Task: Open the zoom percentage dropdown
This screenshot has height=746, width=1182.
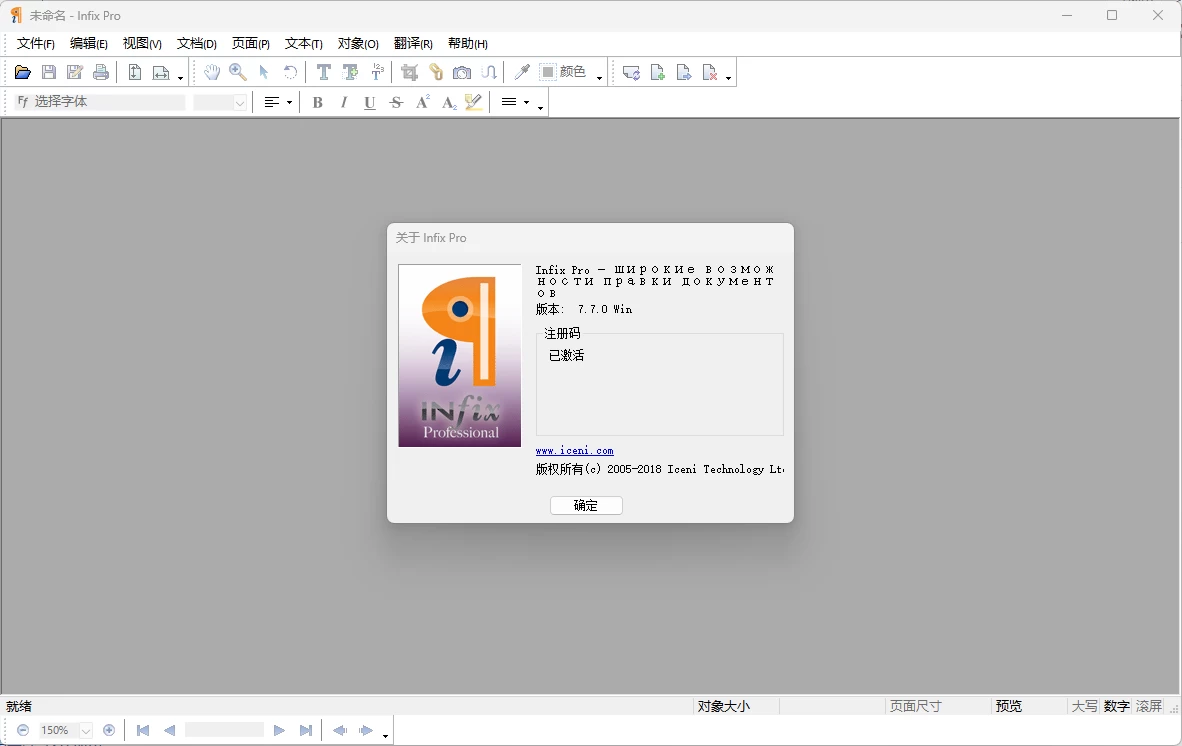Action: [x=86, y=731]
